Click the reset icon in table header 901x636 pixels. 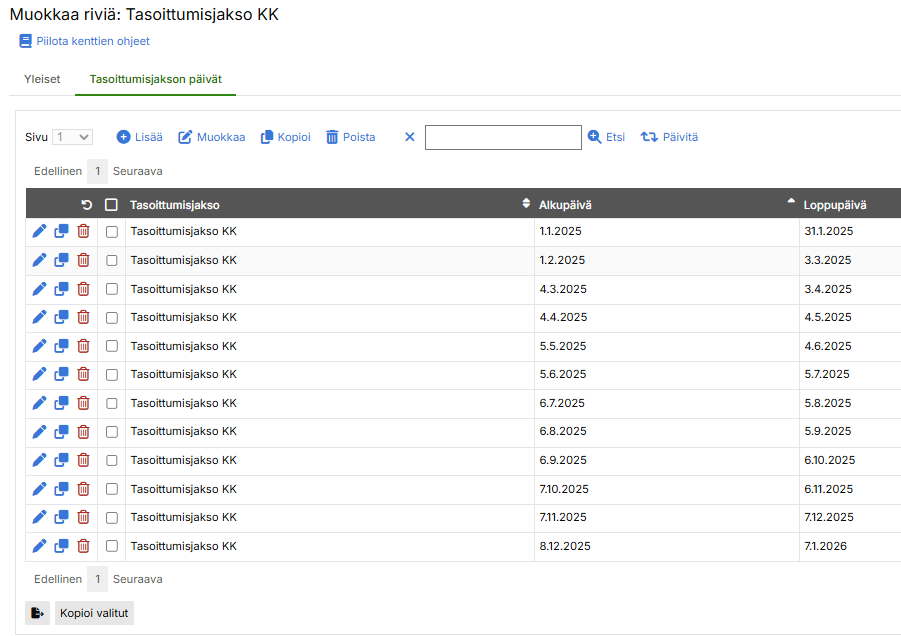pyautogui.click(x=86, y=205)
